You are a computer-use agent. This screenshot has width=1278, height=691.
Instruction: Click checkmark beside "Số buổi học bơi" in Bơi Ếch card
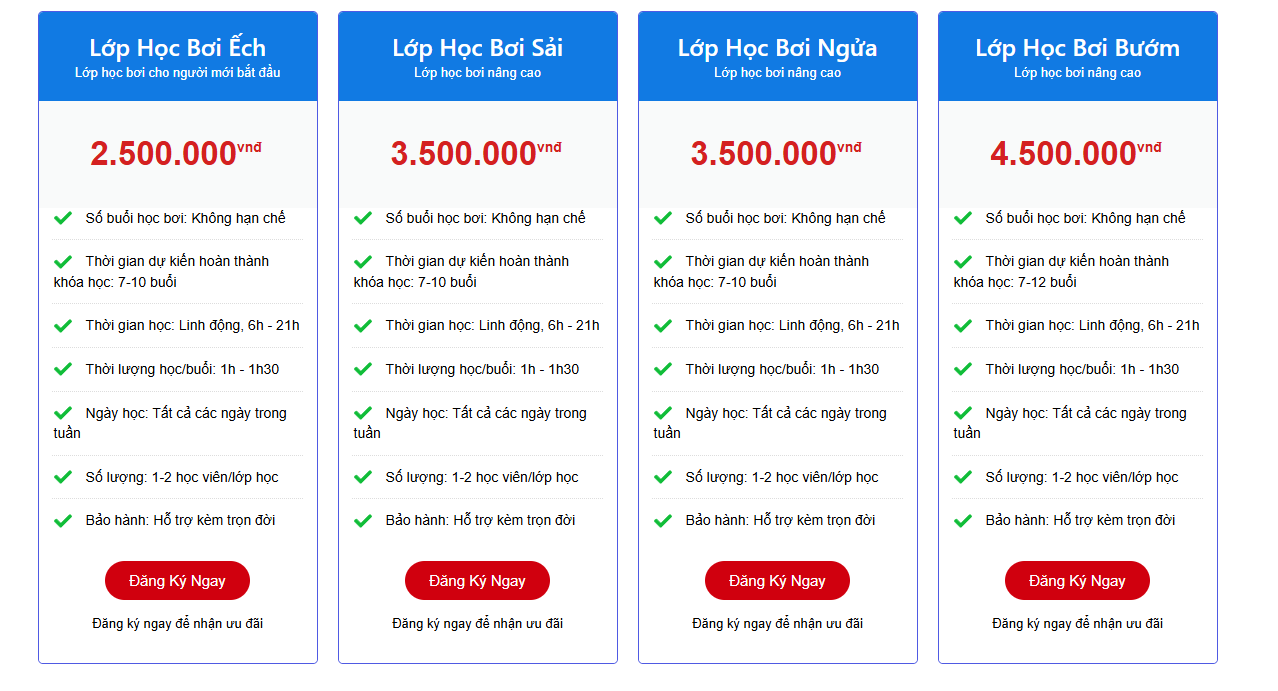(x=63, y=218)
